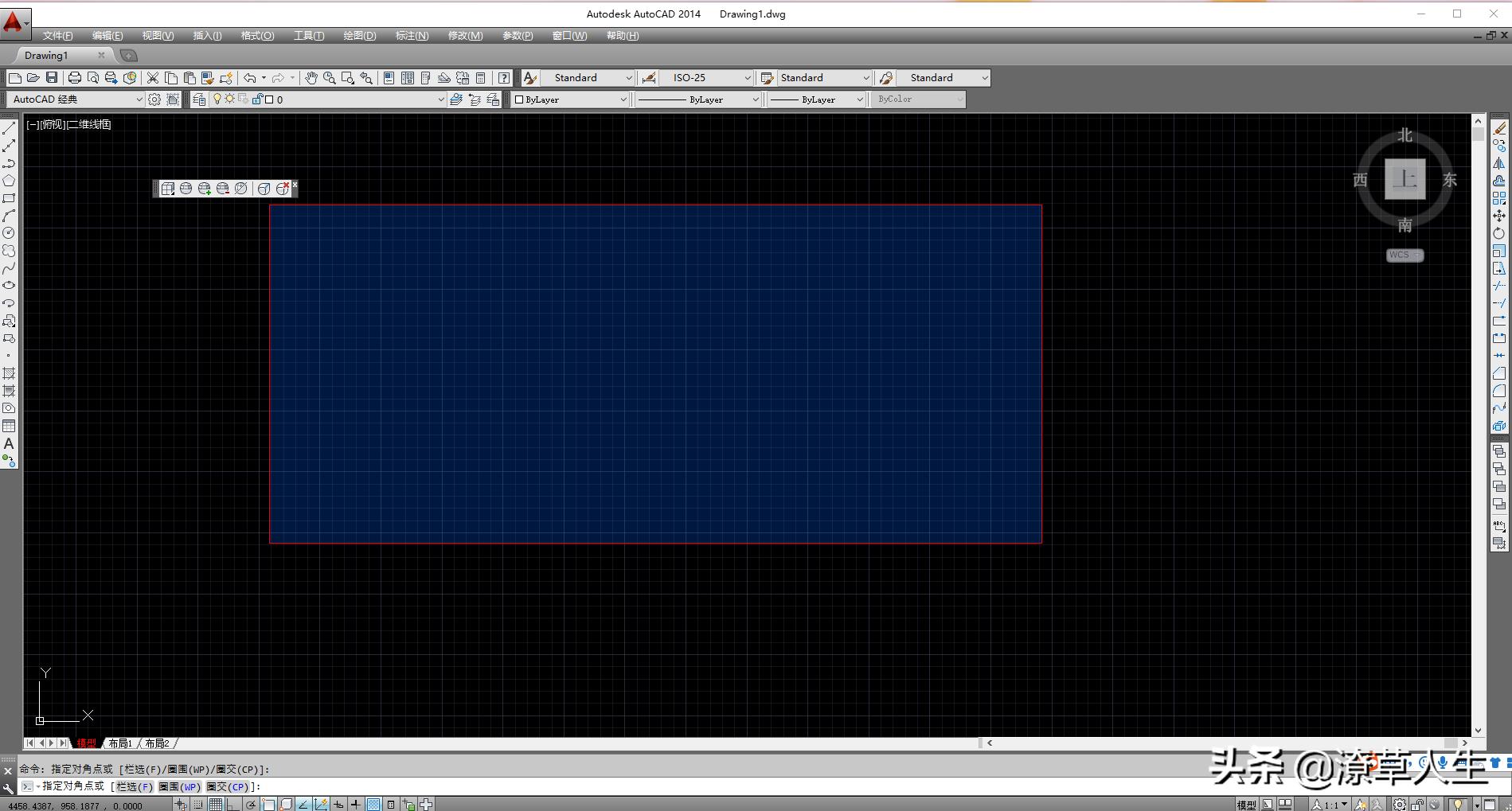Pick the Hatch tool in draw toolbar
The image size is (1512, 811).
tap(9, 373)
